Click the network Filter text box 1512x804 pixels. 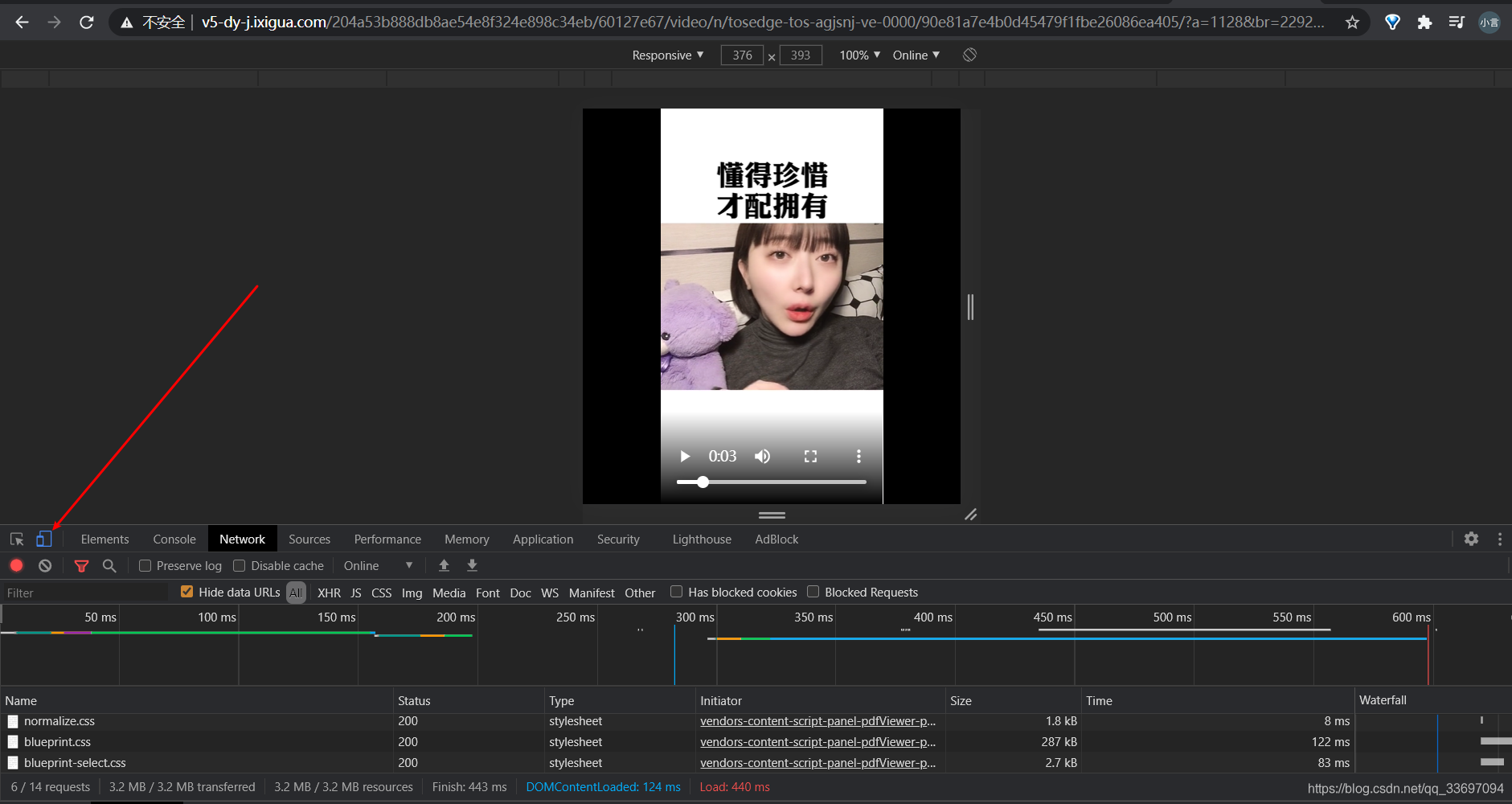coord(86,593)
